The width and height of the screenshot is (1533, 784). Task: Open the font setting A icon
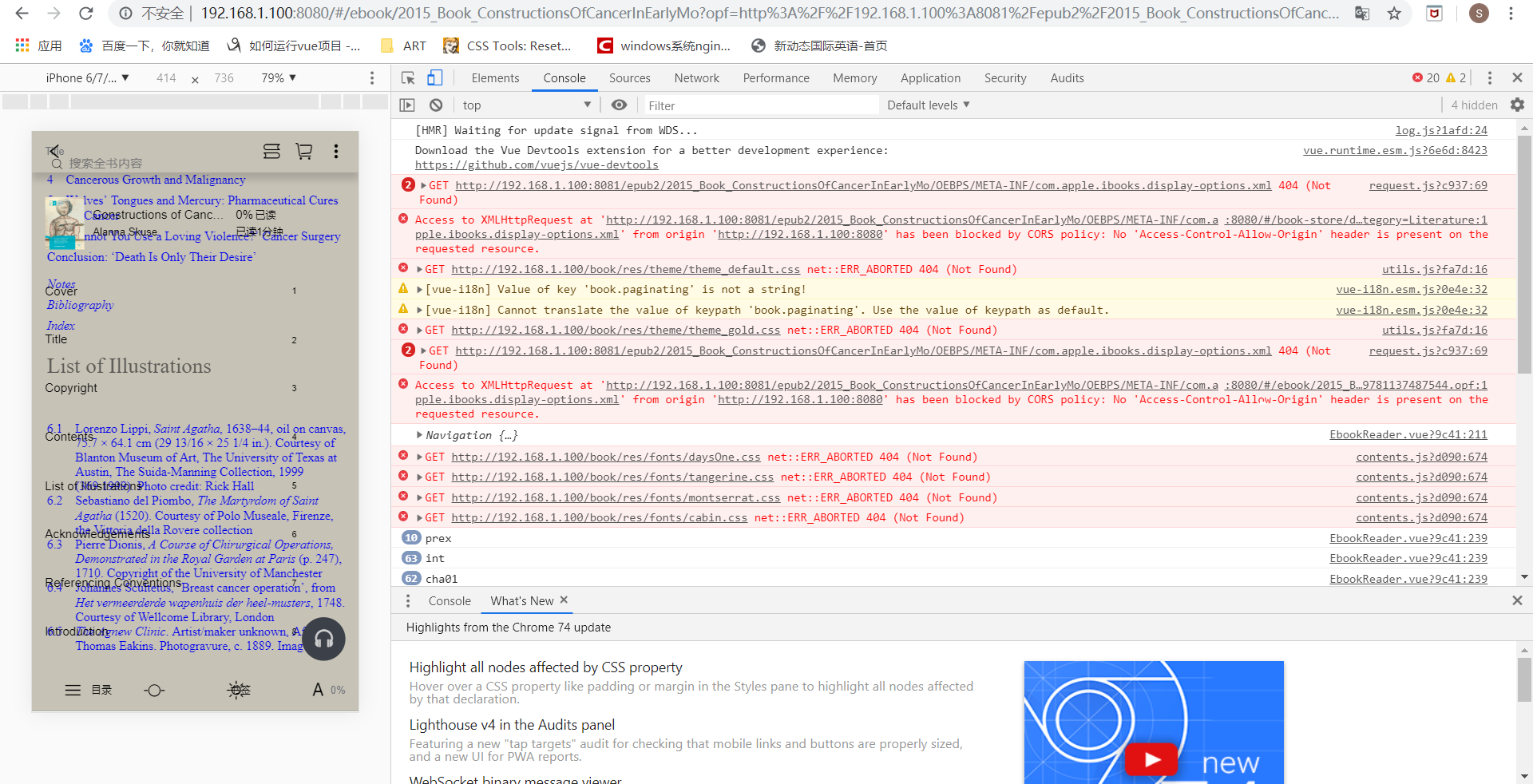(x=318, y=690)
